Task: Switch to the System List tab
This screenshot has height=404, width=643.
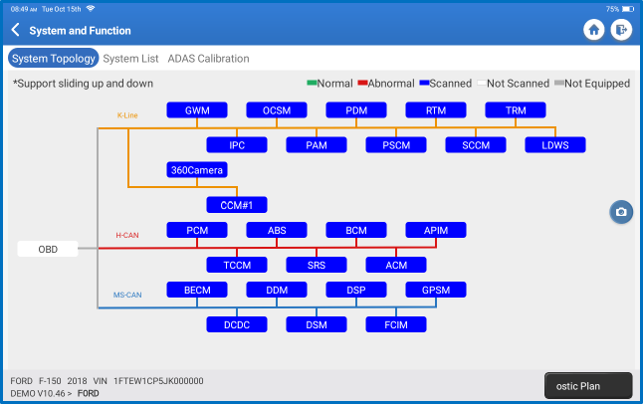Action: (x=130, y=59)
